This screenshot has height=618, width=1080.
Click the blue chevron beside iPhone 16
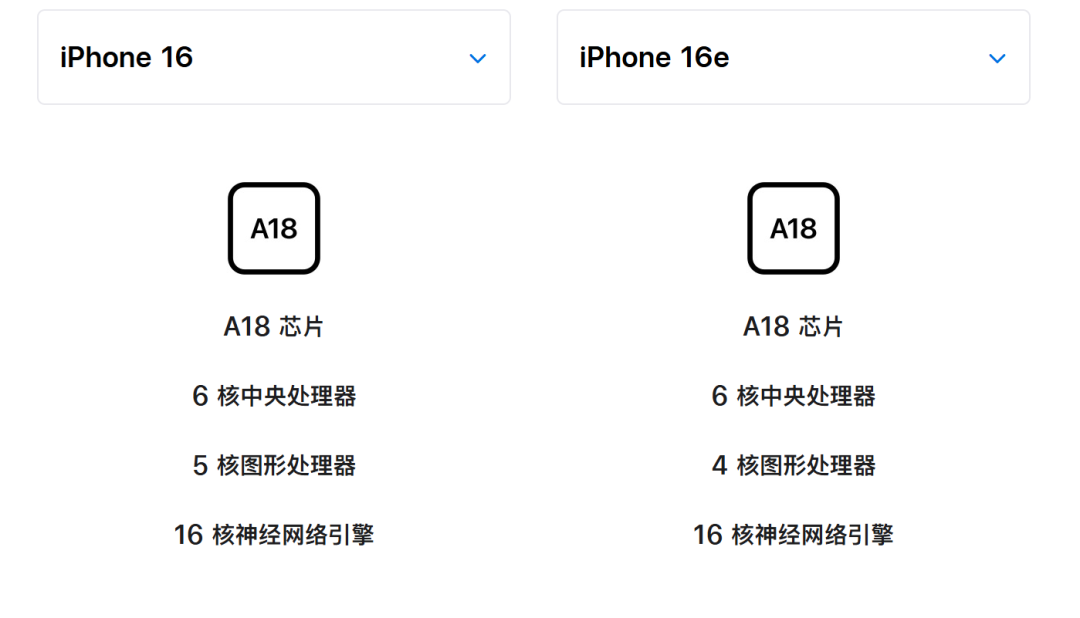point(478,58)
